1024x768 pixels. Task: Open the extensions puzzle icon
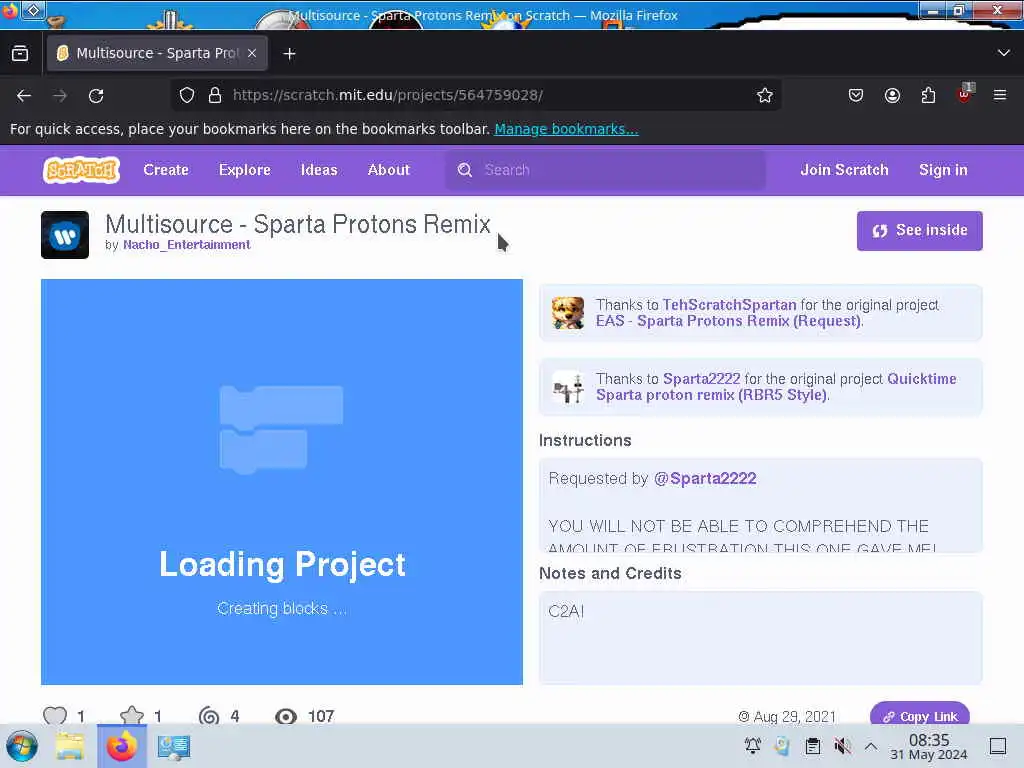pos(928,95)
